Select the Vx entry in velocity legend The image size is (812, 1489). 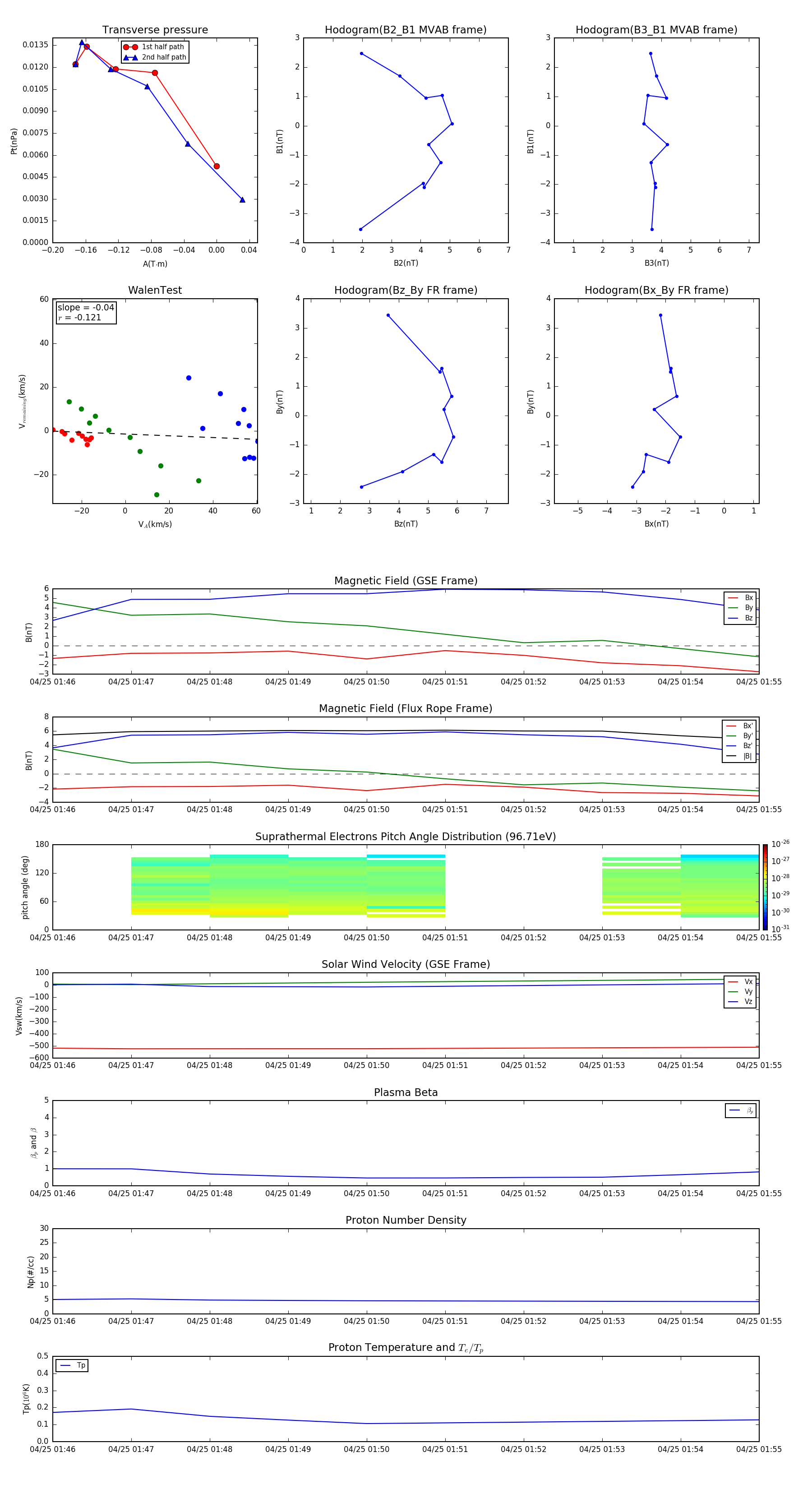click(740, 981)
